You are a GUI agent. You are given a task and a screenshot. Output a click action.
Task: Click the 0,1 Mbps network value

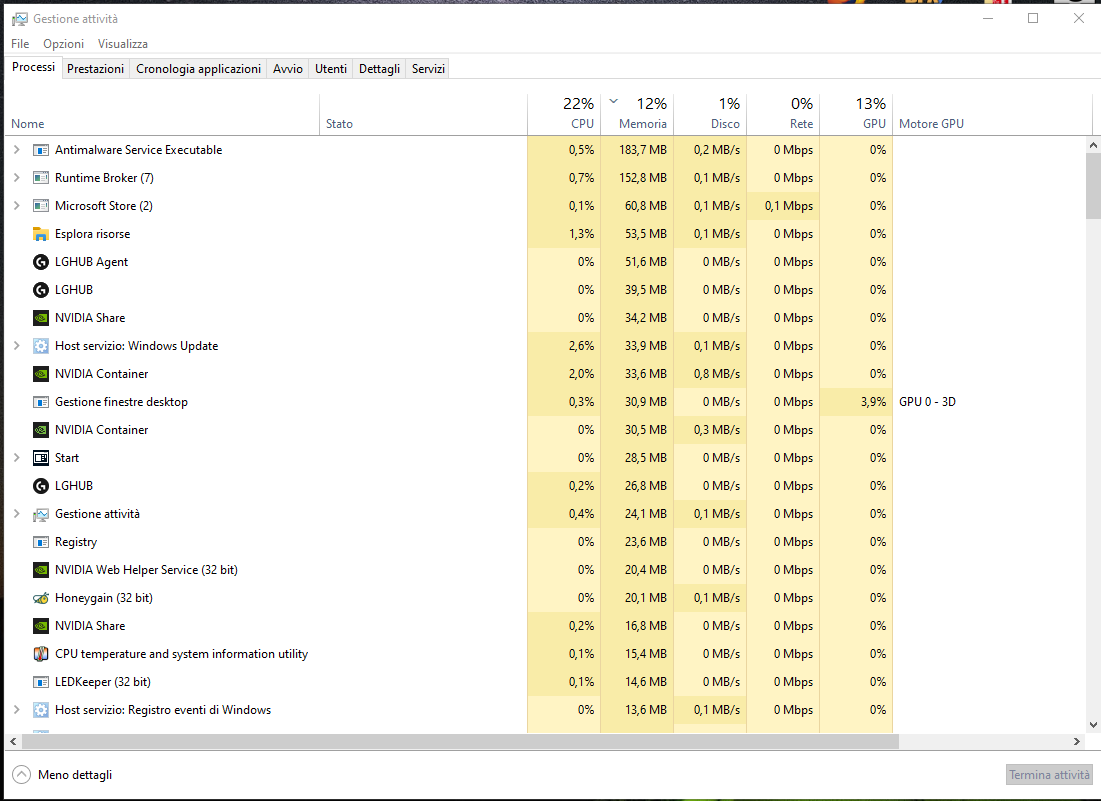coord(789,206)
